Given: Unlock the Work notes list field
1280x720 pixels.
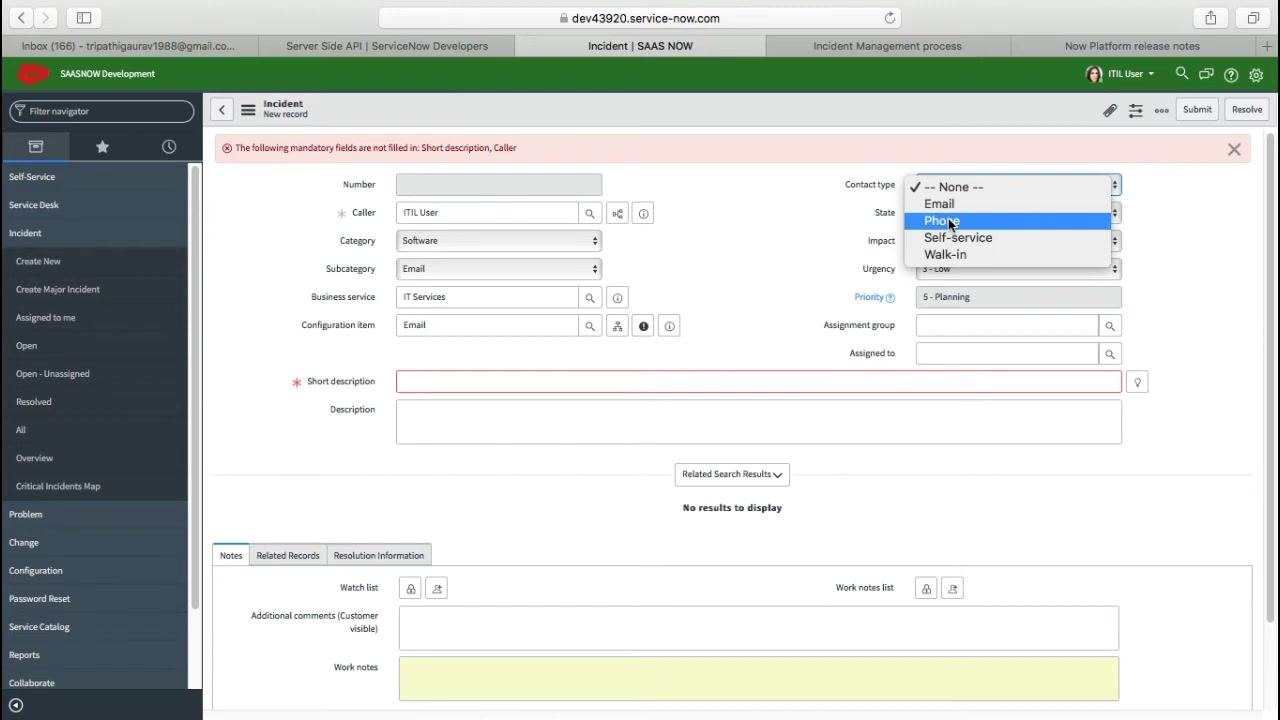Looking at the screenshot, I should pos(926,589).
